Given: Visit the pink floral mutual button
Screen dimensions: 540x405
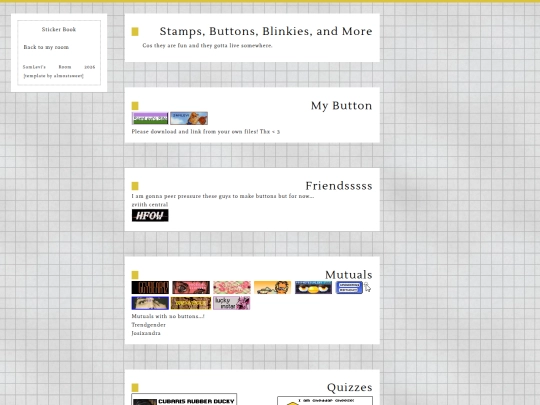Looking at the screenshot, I should tap(232, 288).
